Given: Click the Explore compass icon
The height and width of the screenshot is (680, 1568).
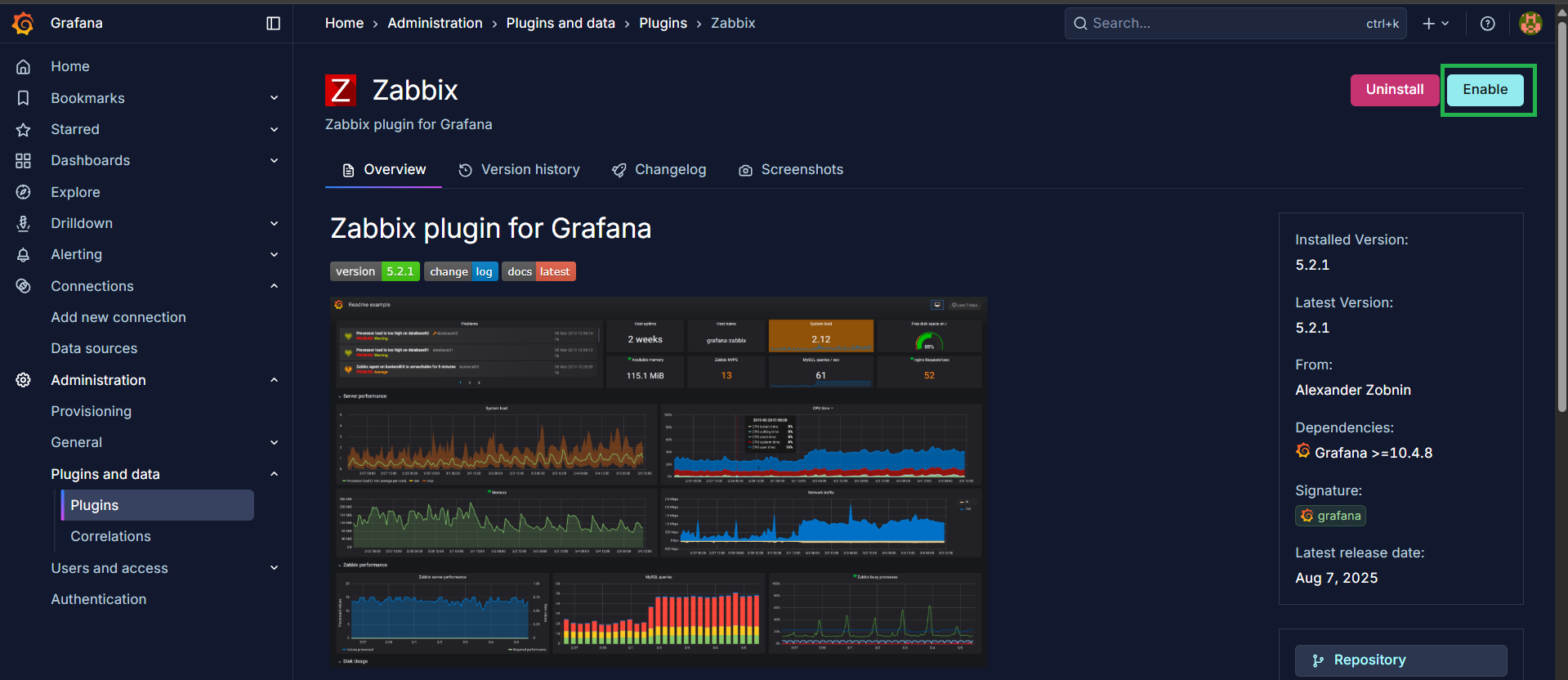Looking at the screenshot, I should pyautogui.click(x=24, y=192).
